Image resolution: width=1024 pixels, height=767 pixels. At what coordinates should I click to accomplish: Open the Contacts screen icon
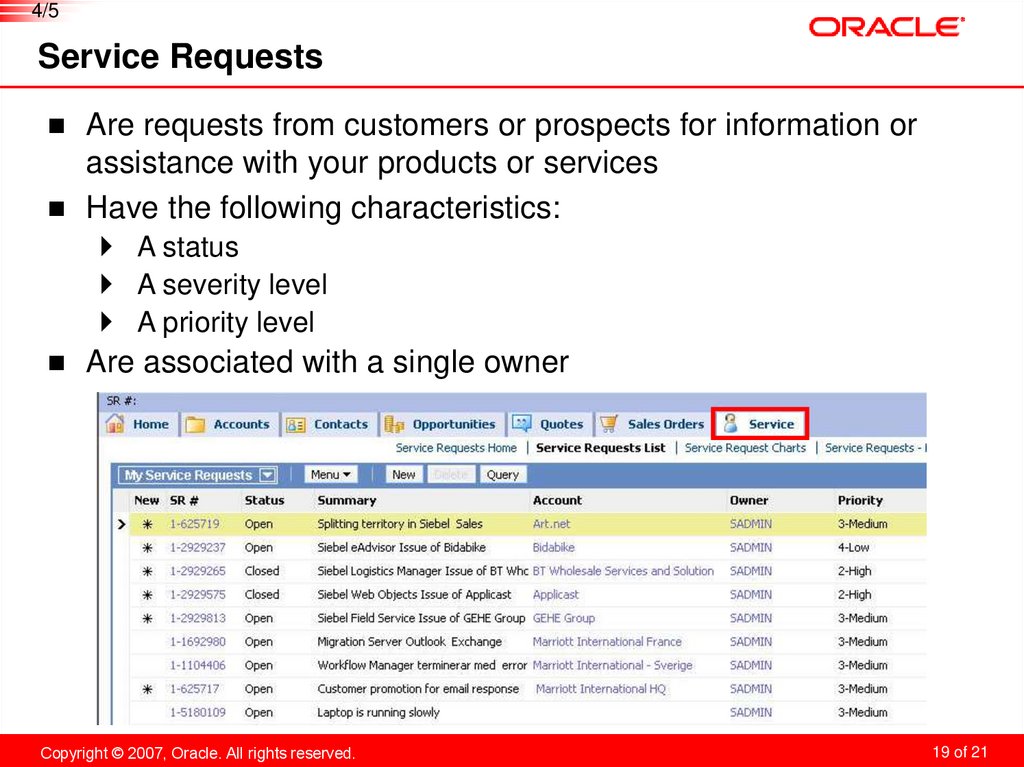[x=298, y=423]
